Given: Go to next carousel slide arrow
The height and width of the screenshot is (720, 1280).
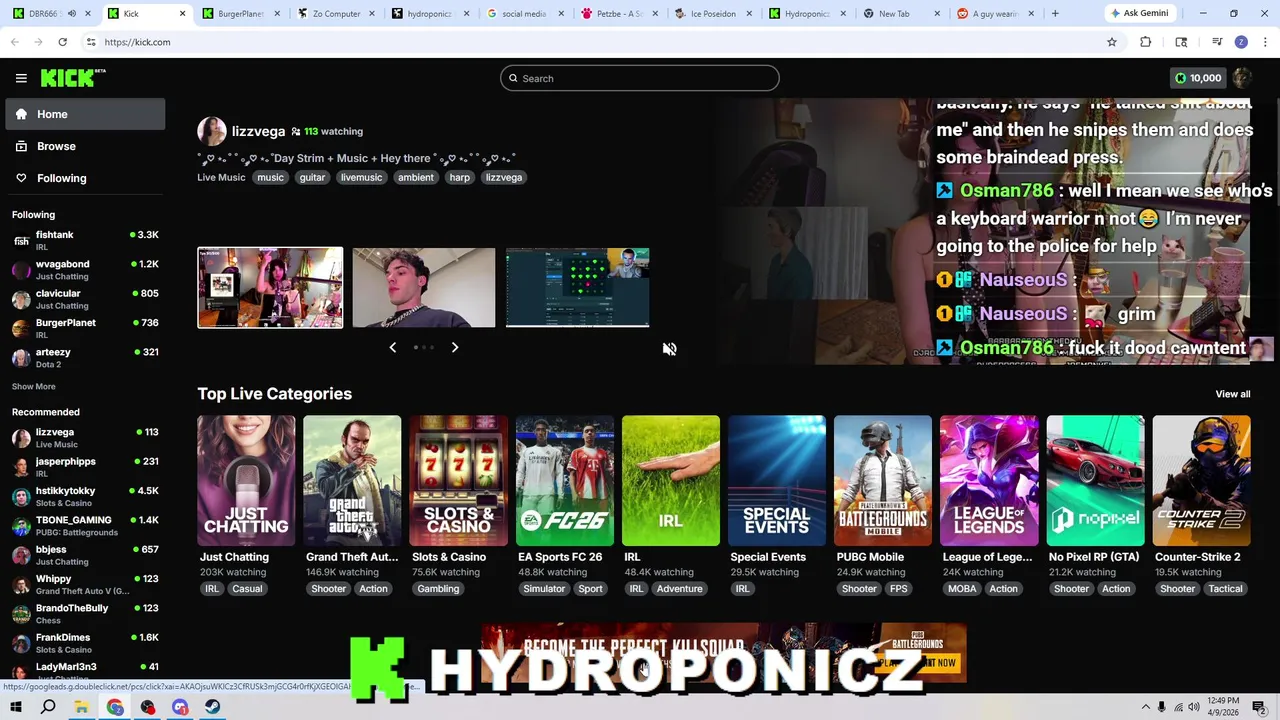Looking at the screenshot, I should 455,347.
